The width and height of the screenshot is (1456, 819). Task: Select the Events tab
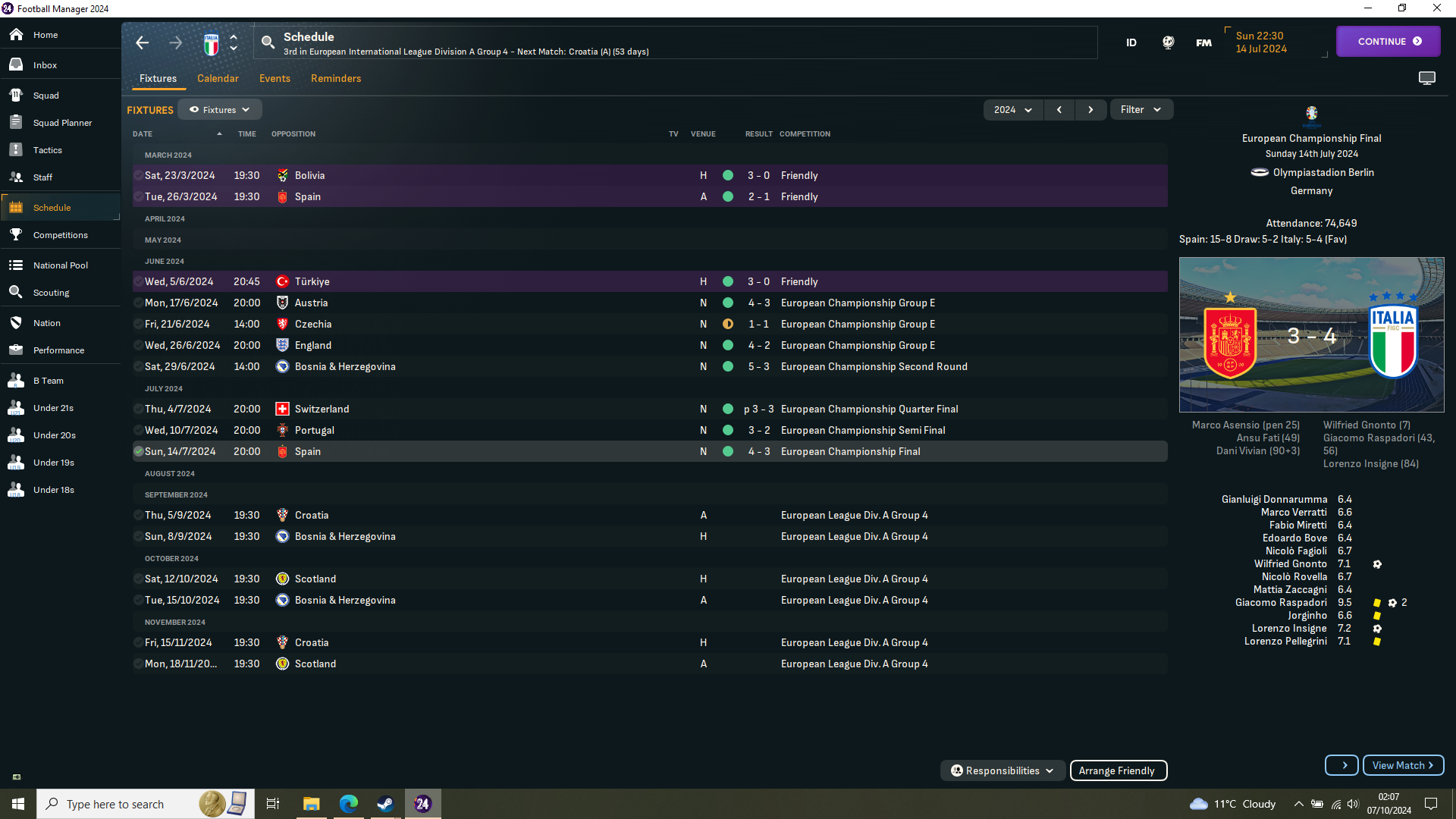[274, 77]
